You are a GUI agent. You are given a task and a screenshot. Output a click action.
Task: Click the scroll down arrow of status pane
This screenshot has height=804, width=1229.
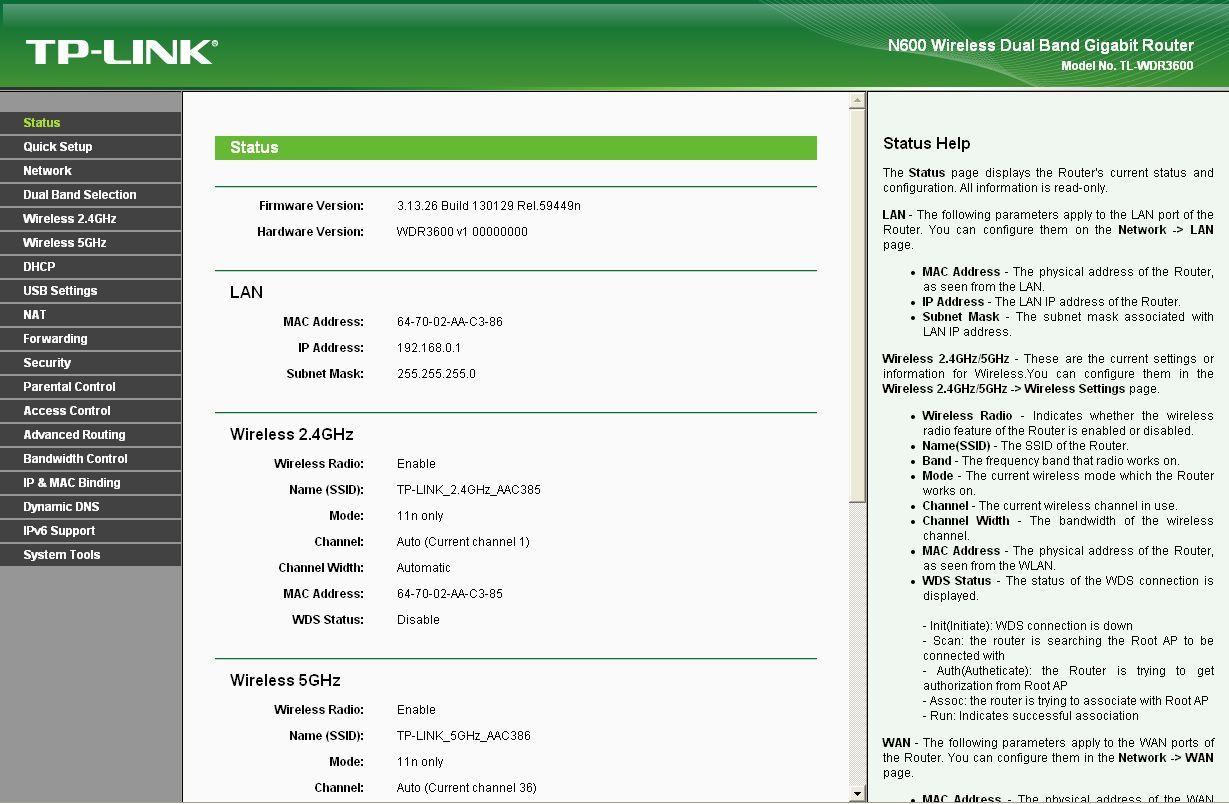click(857, 794)
